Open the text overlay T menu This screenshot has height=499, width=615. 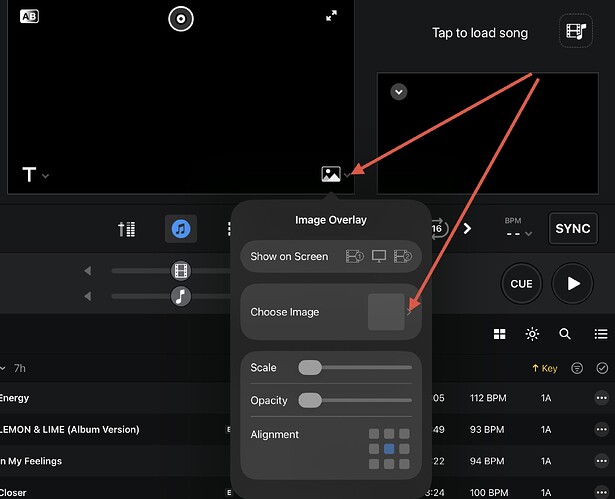click(31, 175)
